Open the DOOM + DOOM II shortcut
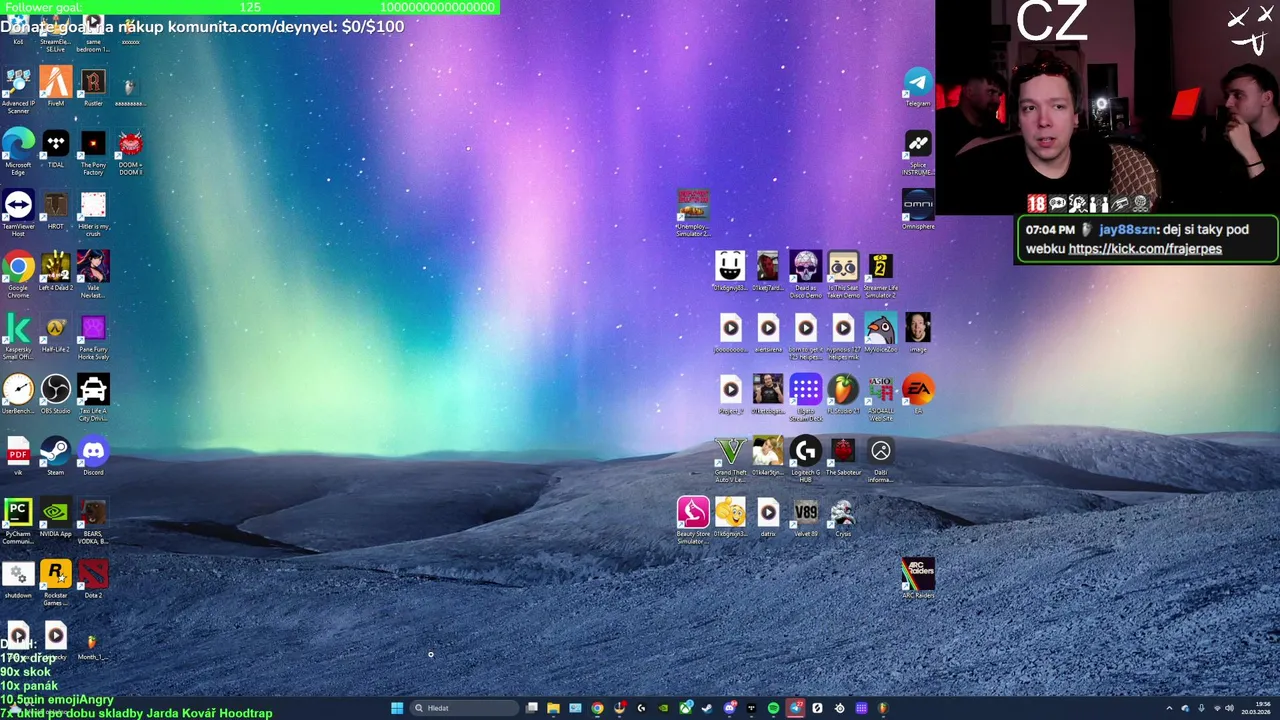This screenshot has height=720, width=1280. (130, 151)
